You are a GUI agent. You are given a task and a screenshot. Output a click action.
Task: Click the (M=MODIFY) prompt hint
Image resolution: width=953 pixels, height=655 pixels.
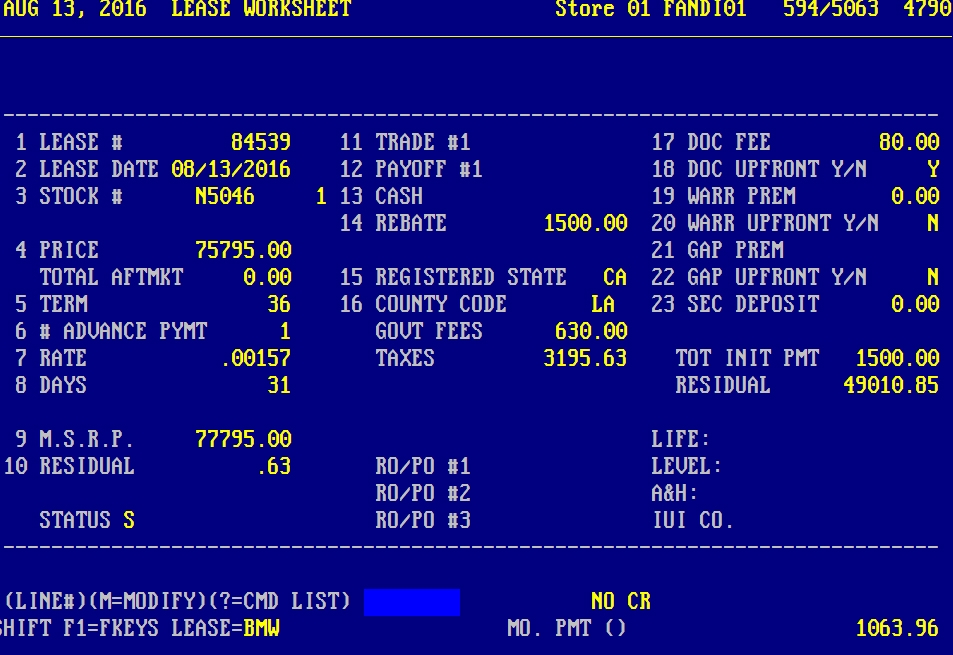[x=147, y=602]
